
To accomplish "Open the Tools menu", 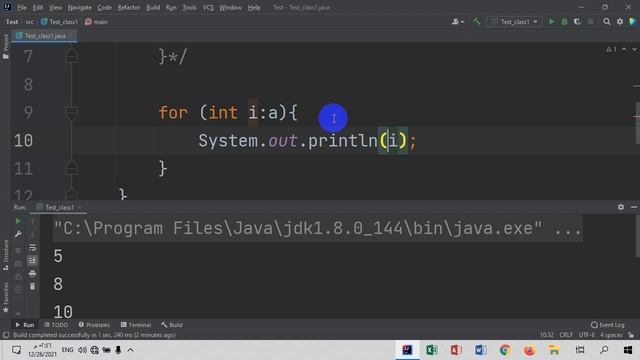I will [x=189, y=7].
